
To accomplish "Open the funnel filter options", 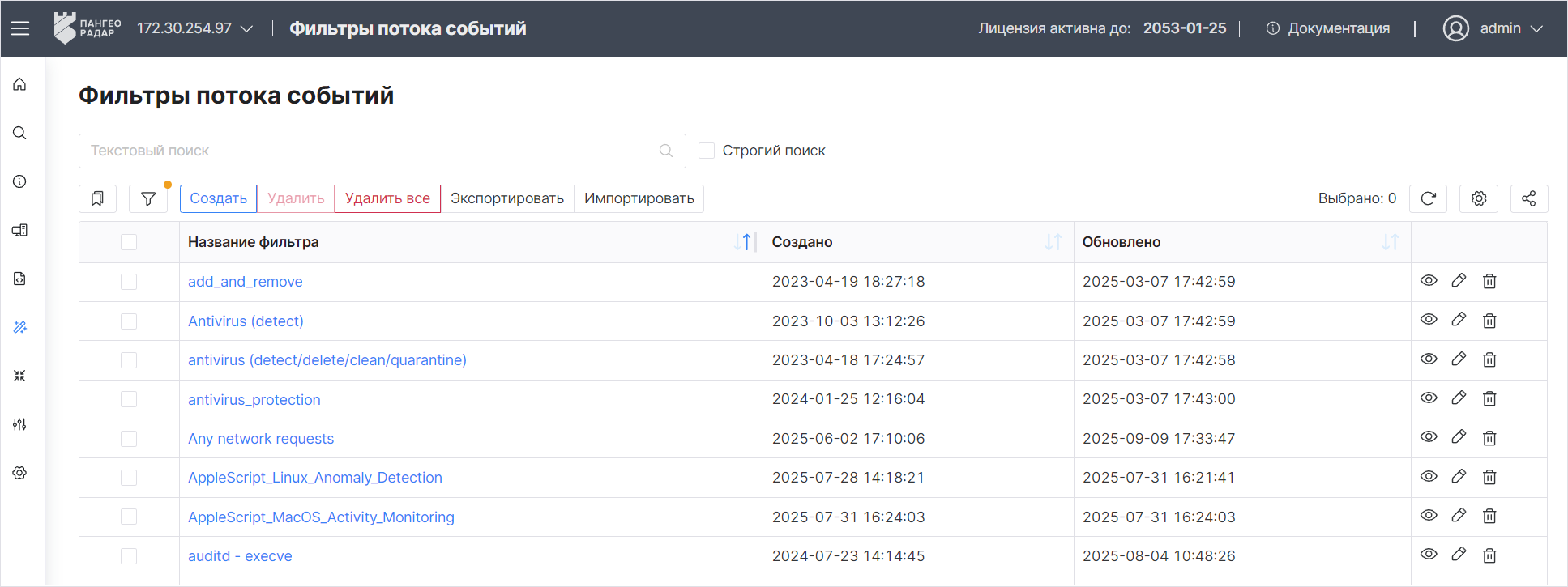I will click(148, 198).
